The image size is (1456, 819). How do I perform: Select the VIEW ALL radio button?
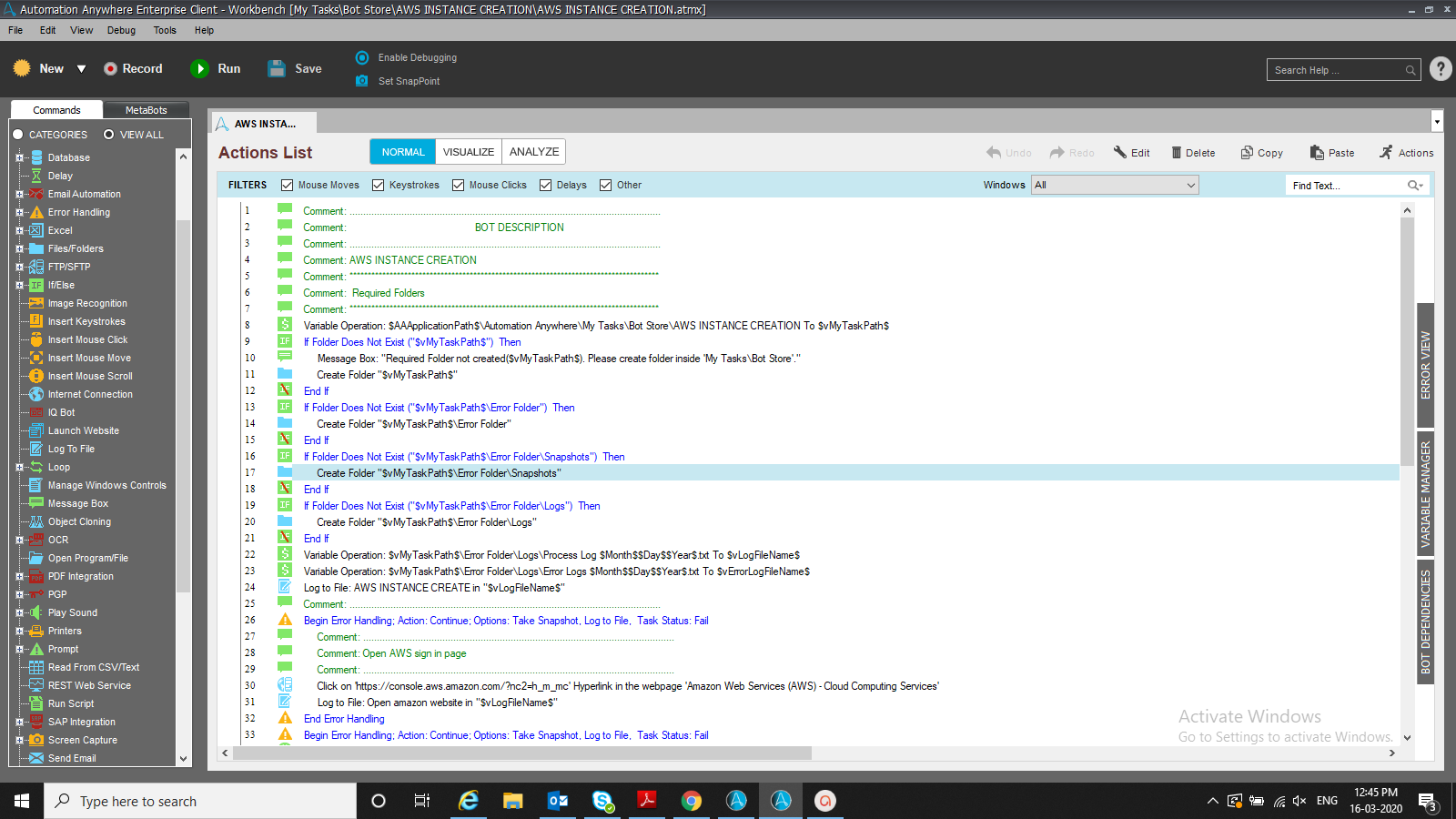point(109,135)
